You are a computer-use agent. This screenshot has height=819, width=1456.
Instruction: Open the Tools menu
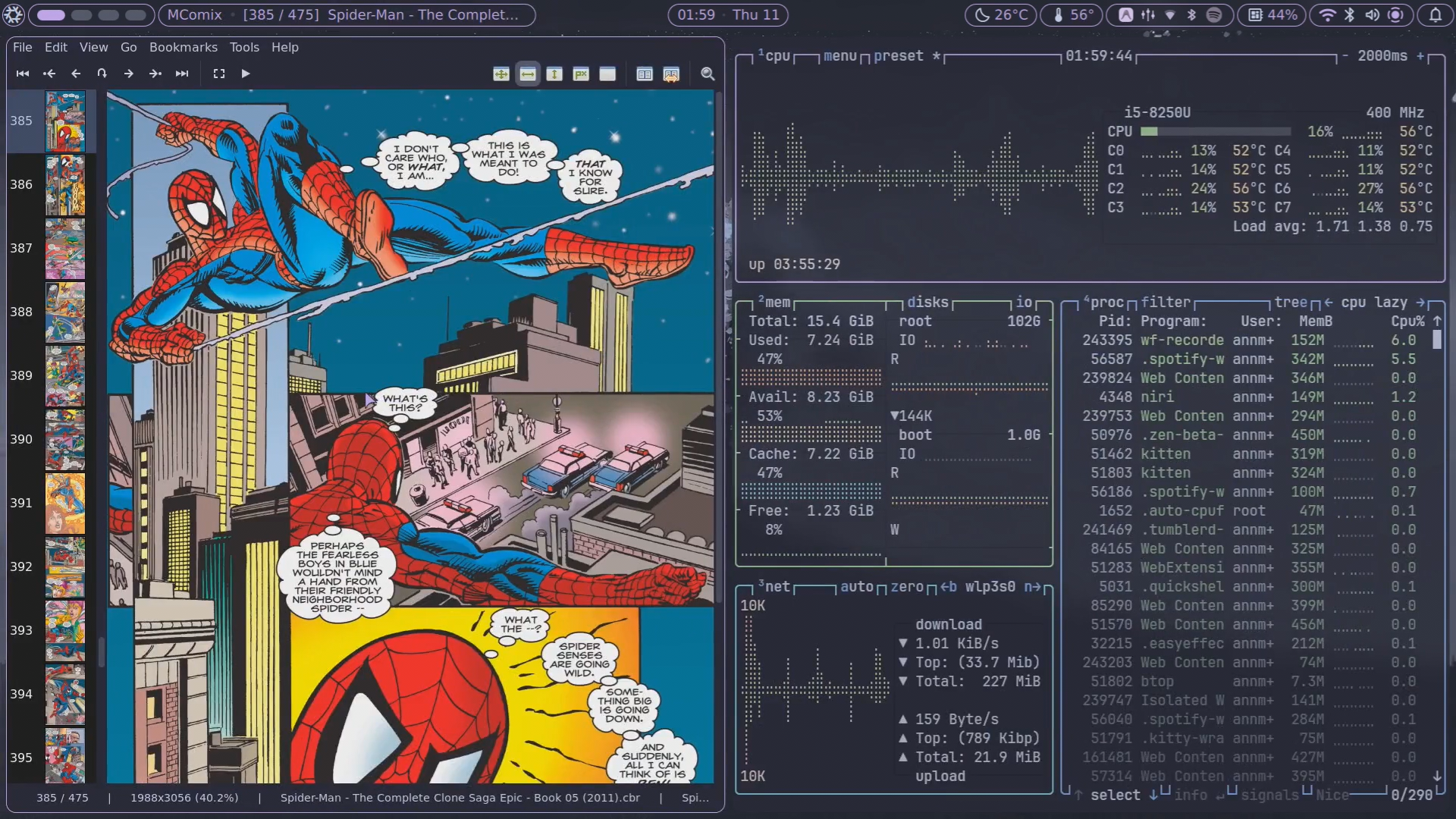pos(244,47)
